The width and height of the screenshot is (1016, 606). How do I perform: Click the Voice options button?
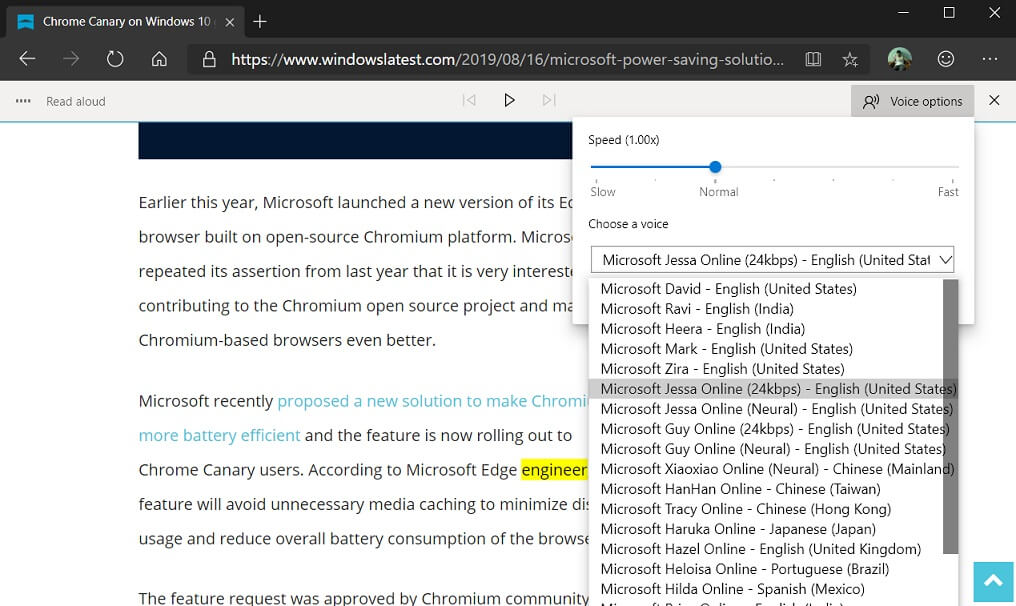click(912, 100)
